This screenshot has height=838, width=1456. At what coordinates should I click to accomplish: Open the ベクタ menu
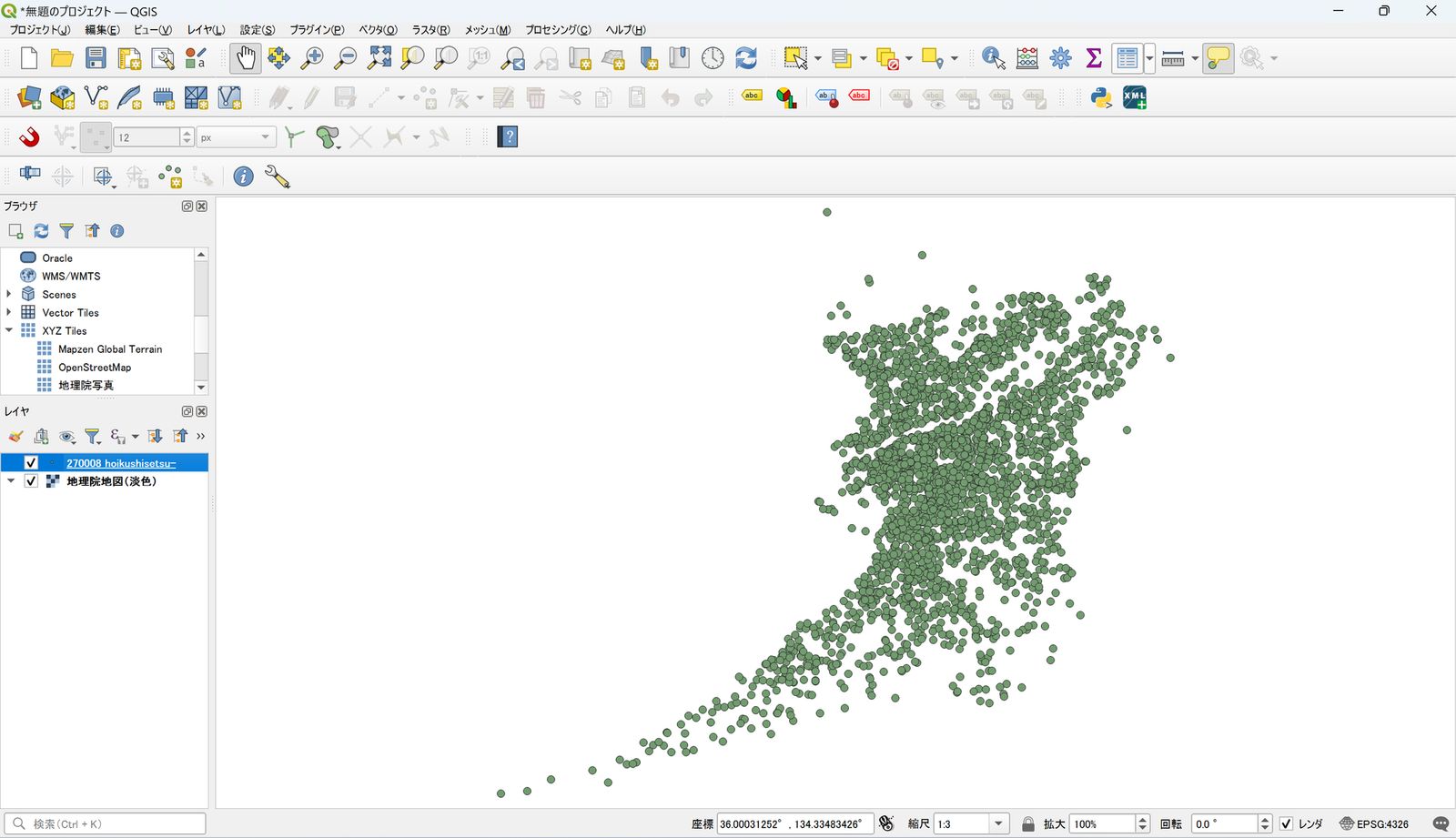(378, 30)
